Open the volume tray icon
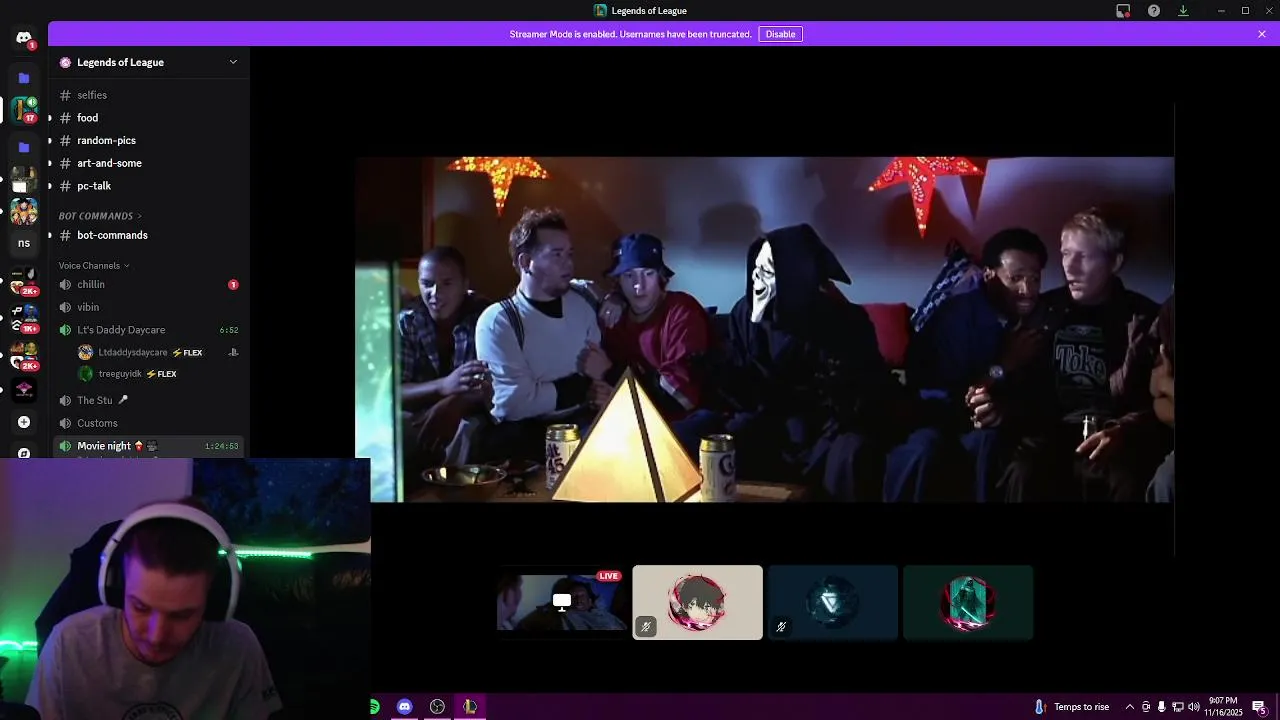Screen dimensions: 1280x720 [1193, 707]
